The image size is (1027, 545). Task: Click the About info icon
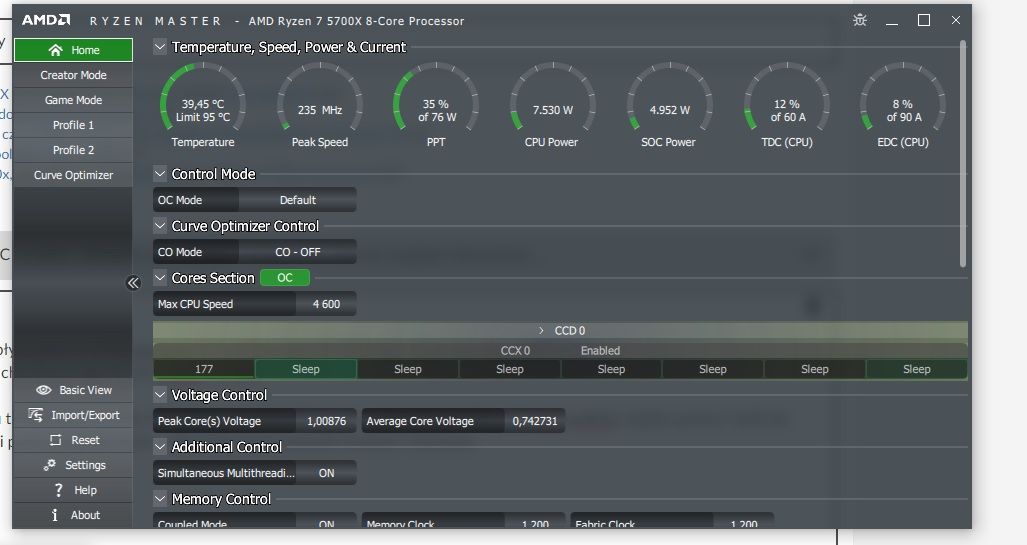(x=55, y=515)
